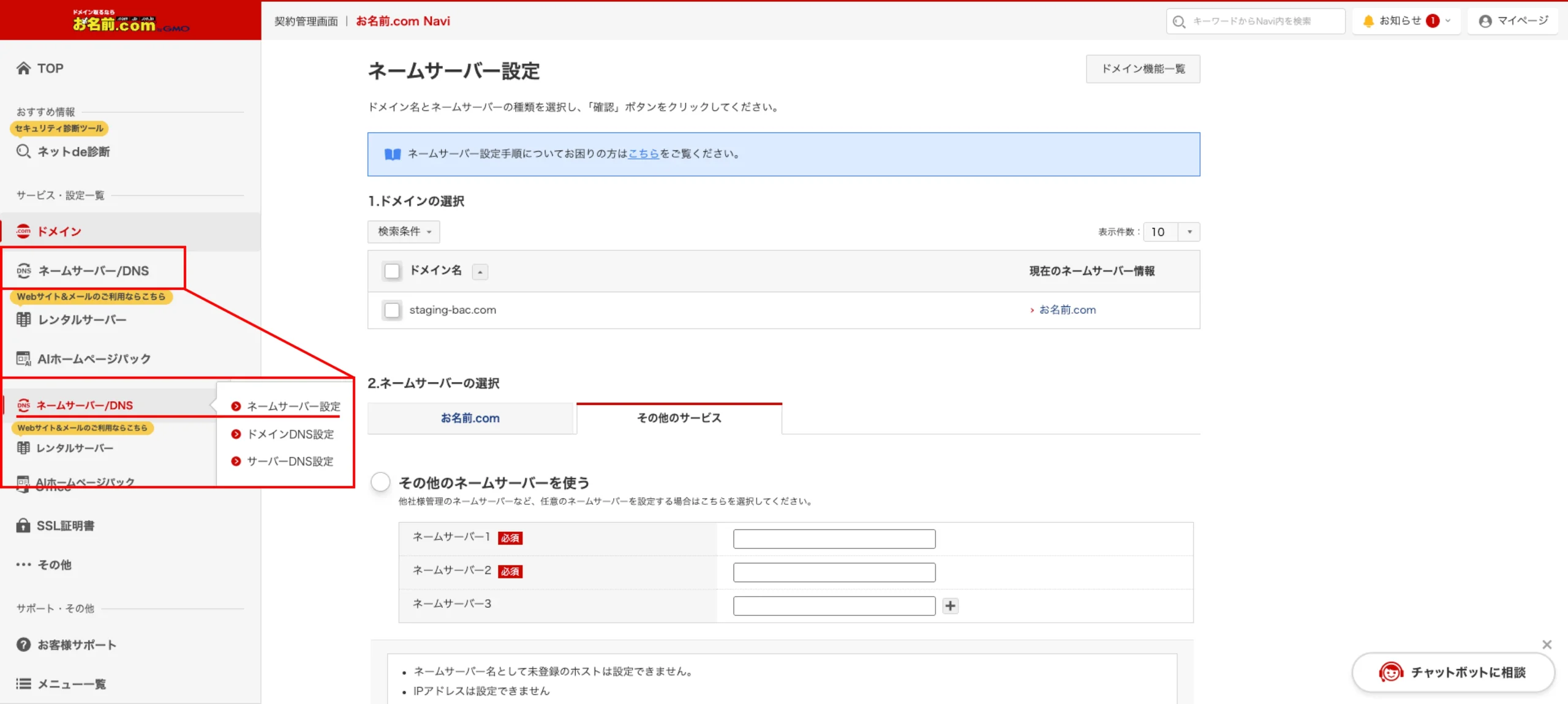Viewport: 1568px width, 704px height.
Task: Click the マイページ user account icon
Action: click(1485, 21)
